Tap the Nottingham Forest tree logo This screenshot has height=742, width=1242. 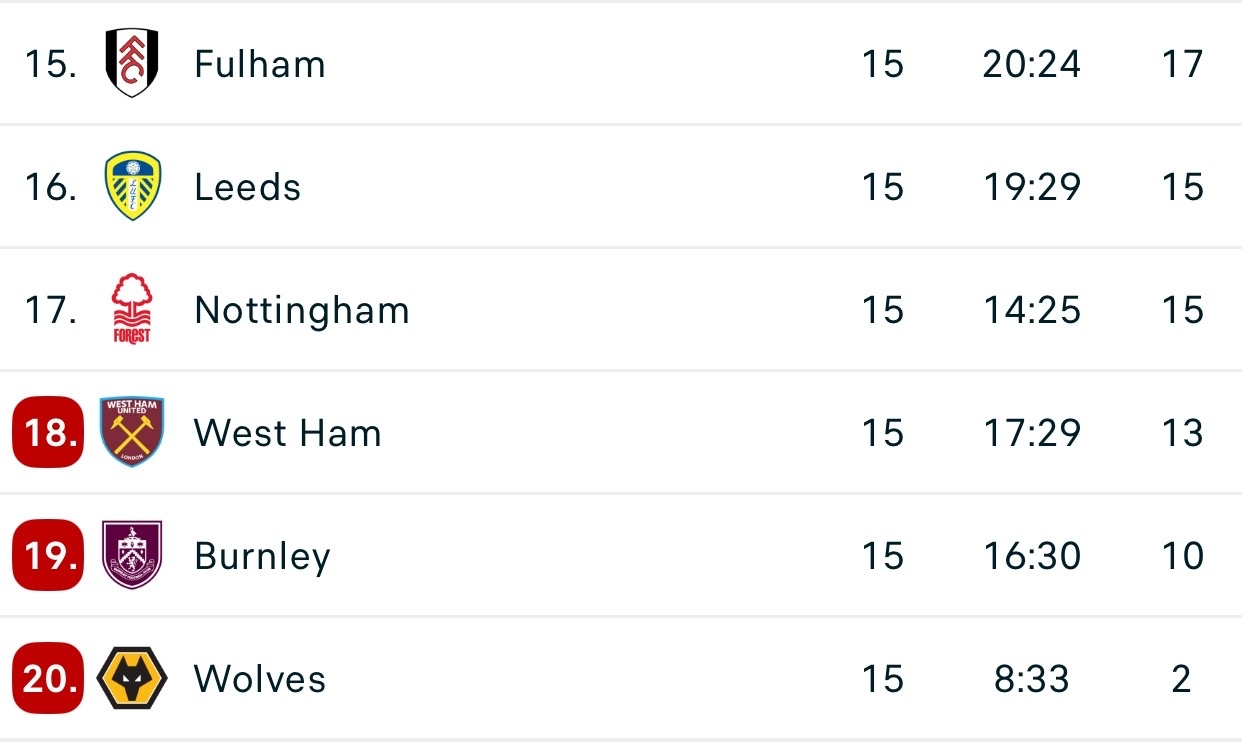[x=132, y=310]
